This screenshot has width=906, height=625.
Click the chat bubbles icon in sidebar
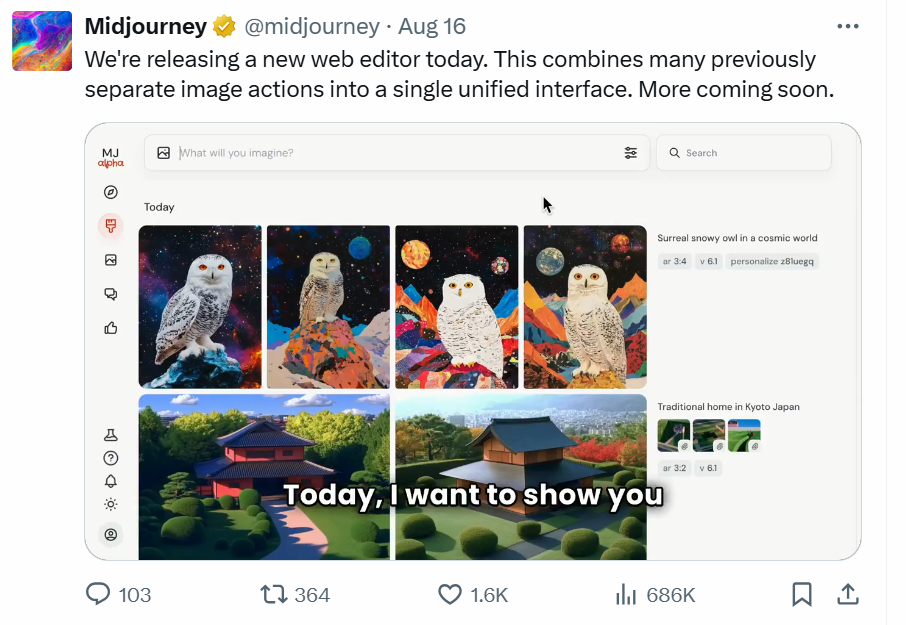click(x=111, y=294)
